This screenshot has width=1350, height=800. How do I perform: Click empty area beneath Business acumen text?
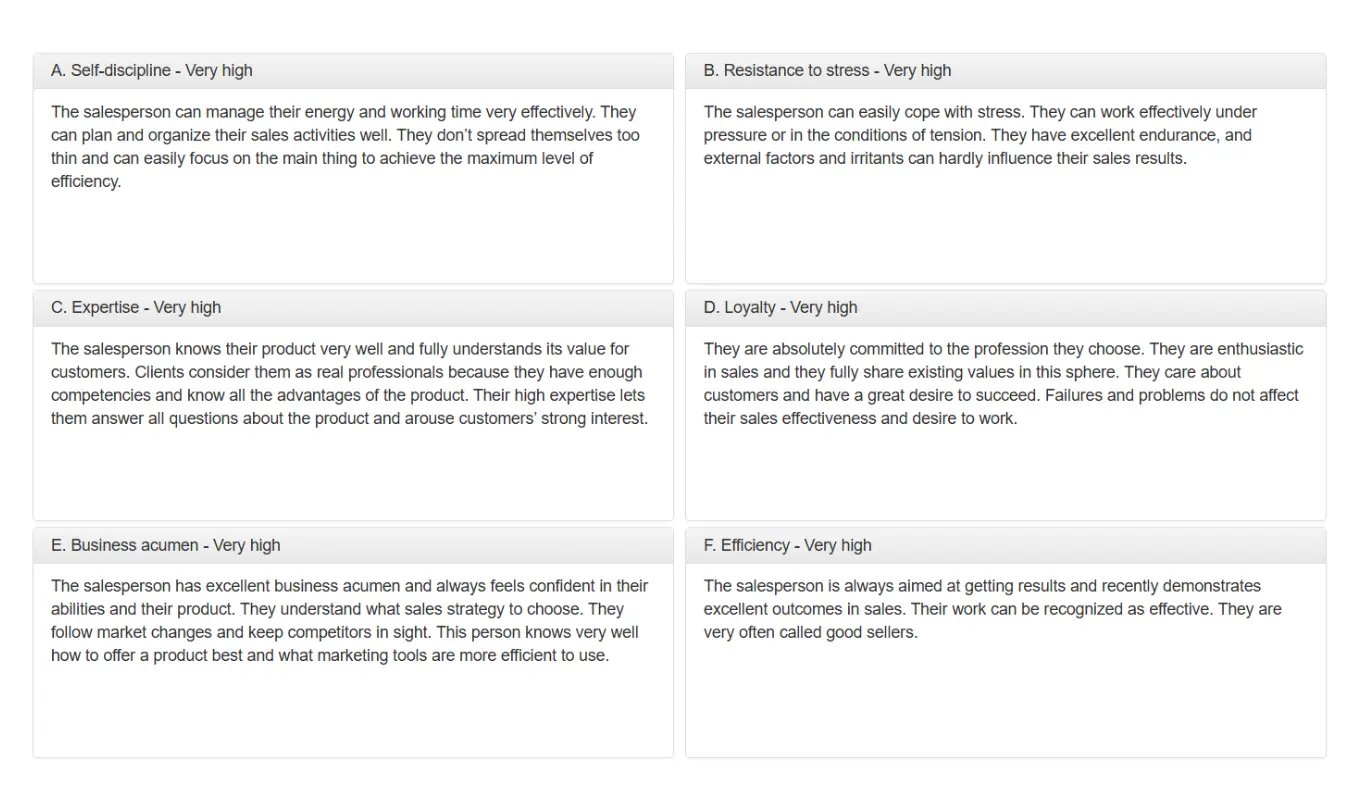click(x=352, y=712)
